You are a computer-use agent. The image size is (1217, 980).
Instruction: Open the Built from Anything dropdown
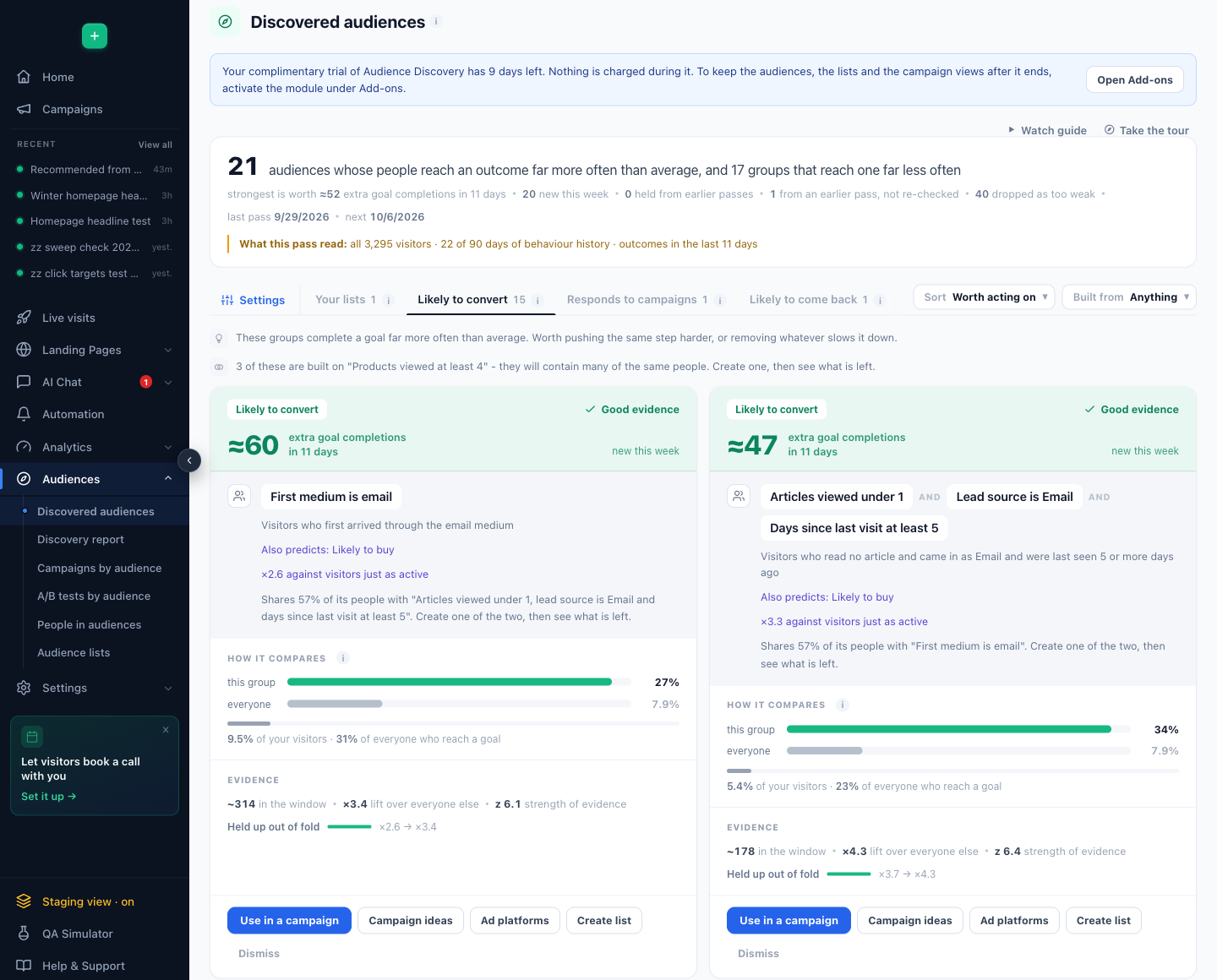1129,297
